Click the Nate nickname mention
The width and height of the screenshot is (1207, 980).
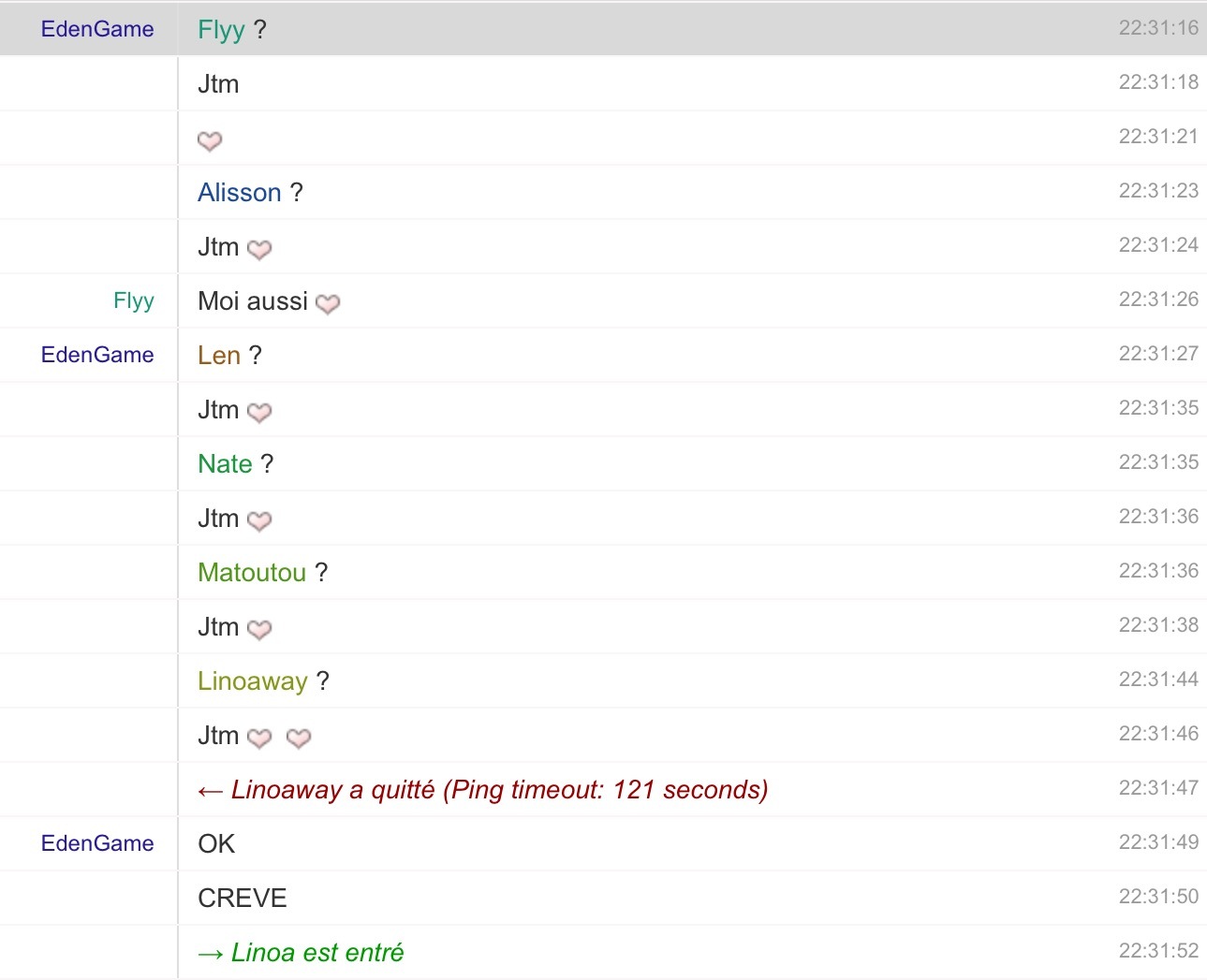point(225,464)
